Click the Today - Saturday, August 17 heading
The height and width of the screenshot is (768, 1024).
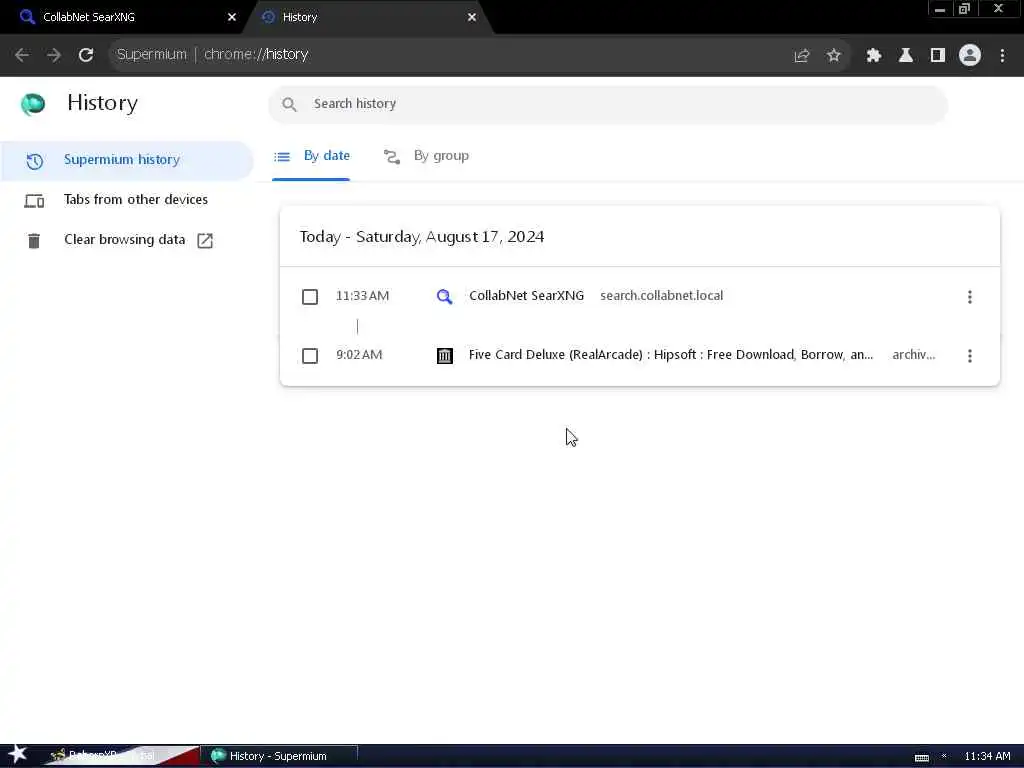pyautogui.click(x=422, y=236)
